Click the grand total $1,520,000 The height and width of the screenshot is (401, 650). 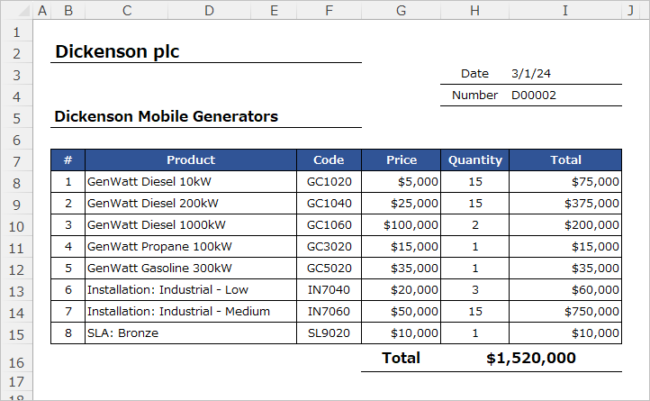pos(531,358)
